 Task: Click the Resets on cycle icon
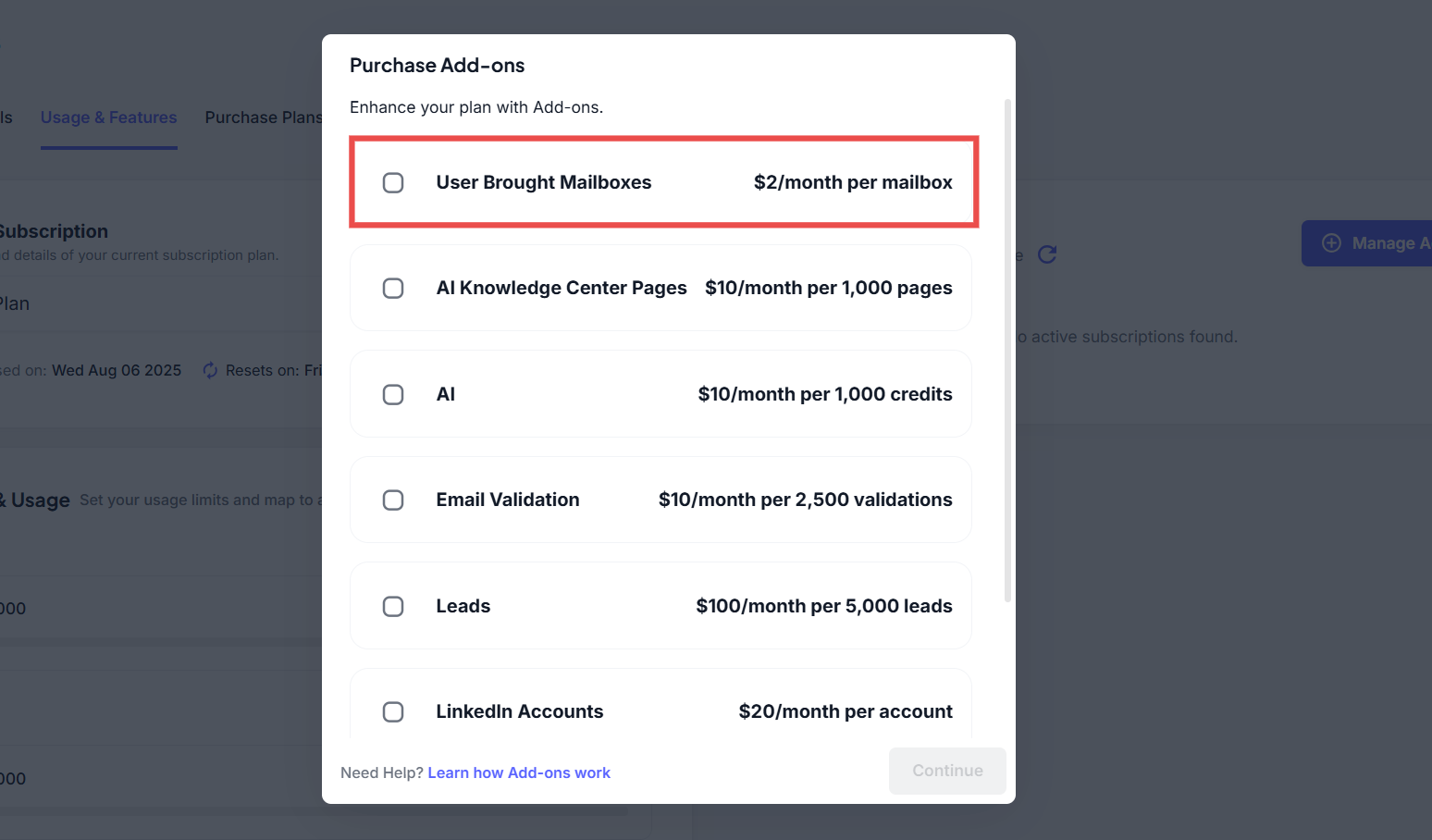(x=211, y=371)
